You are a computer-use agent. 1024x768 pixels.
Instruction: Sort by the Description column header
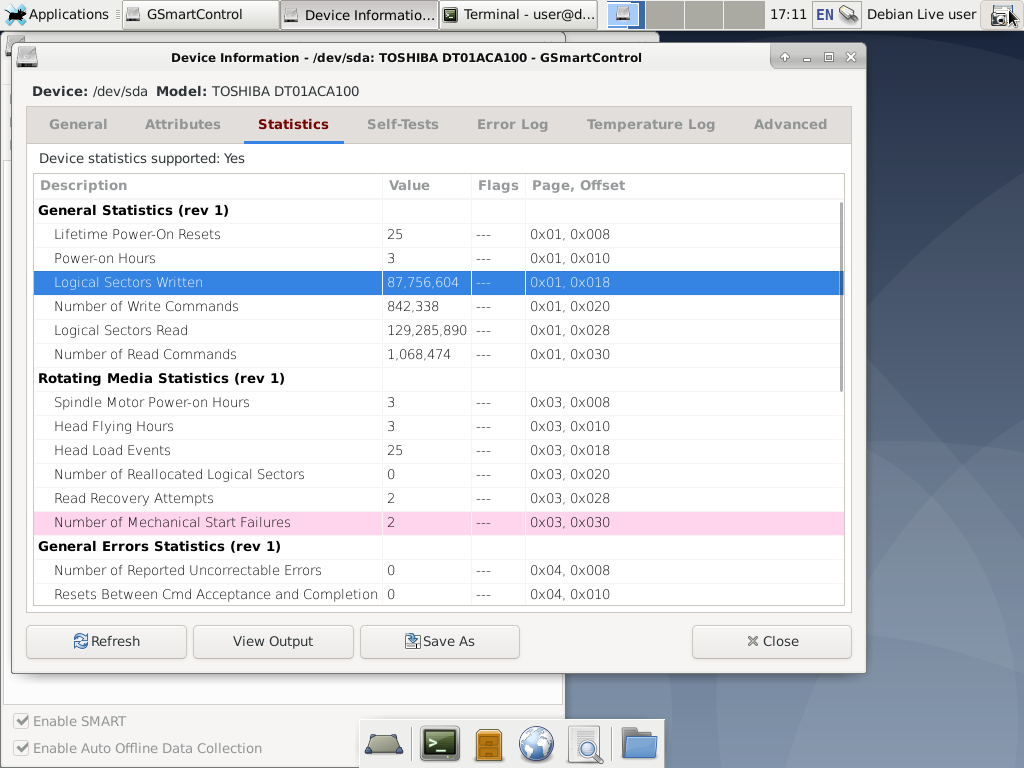click(208, 185)
